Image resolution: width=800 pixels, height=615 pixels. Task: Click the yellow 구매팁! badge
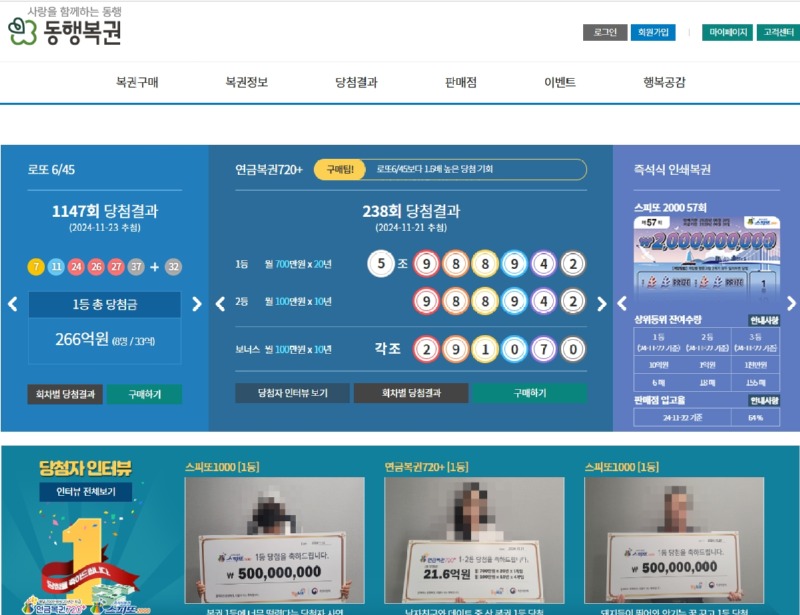(x=340, y=169)
